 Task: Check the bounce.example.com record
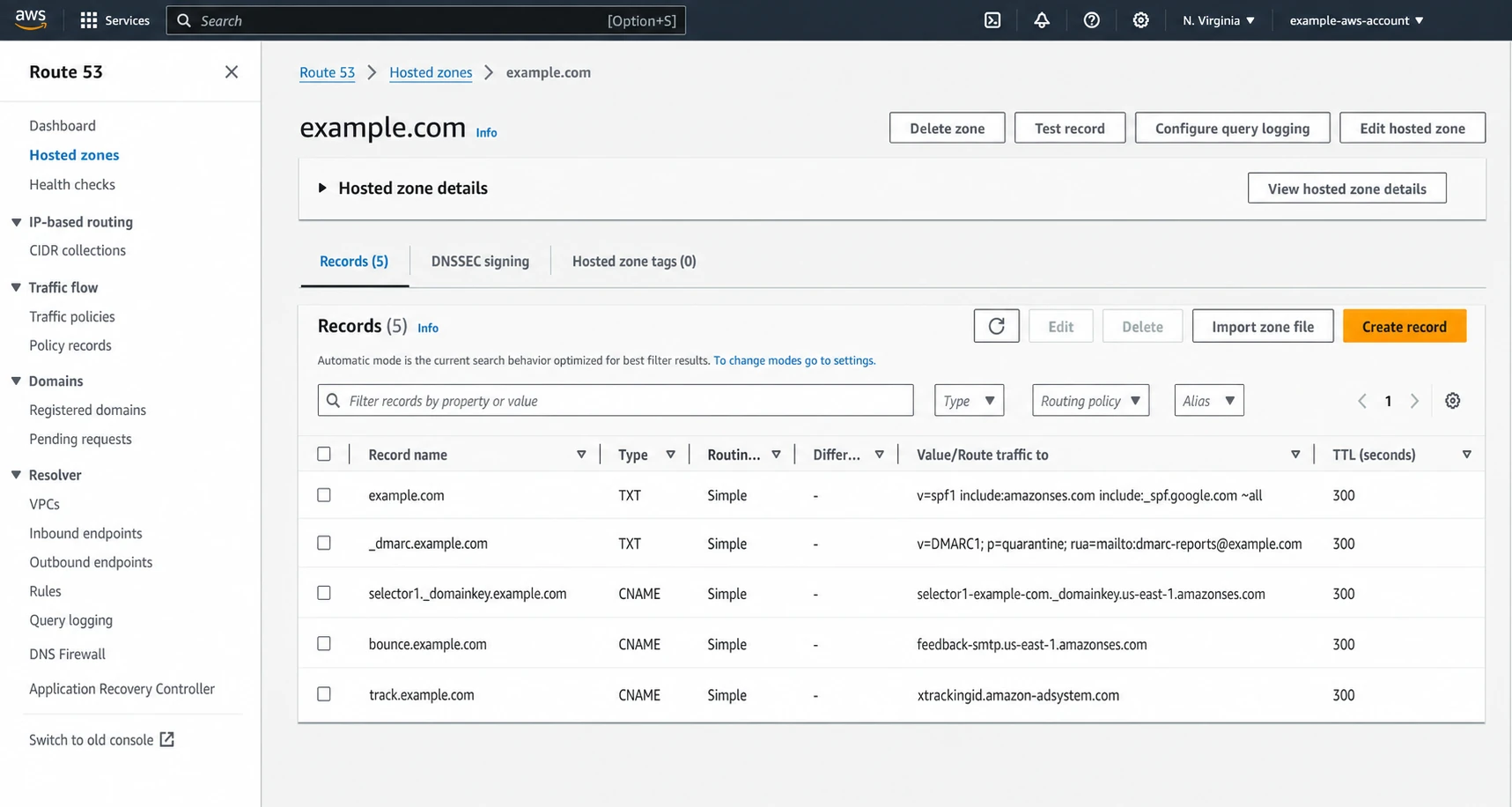click(x=324, y=644)
